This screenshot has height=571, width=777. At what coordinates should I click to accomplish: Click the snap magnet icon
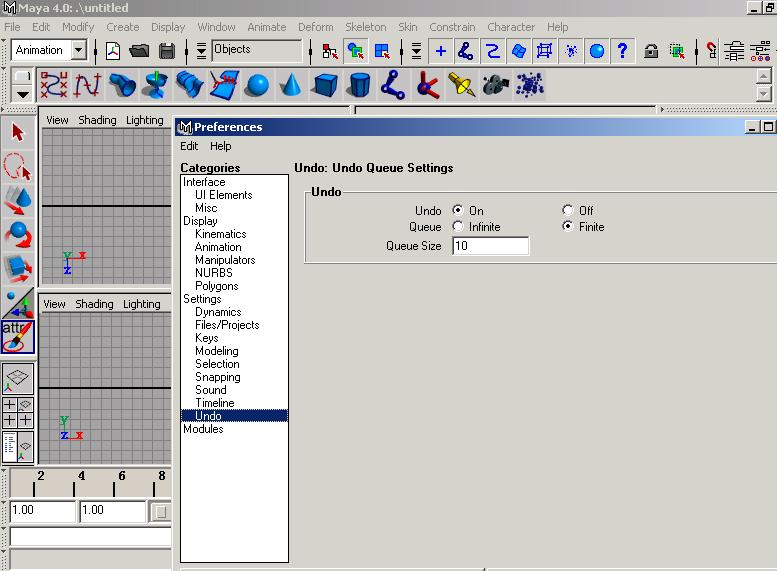pyautogui.click(x=712, y=51)
